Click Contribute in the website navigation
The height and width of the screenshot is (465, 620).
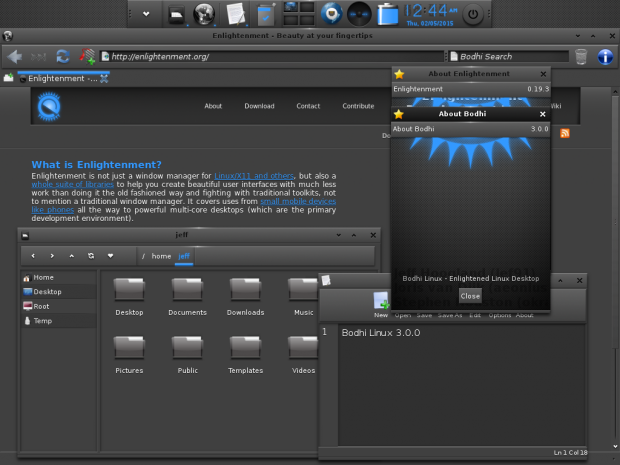coord(358,106)
